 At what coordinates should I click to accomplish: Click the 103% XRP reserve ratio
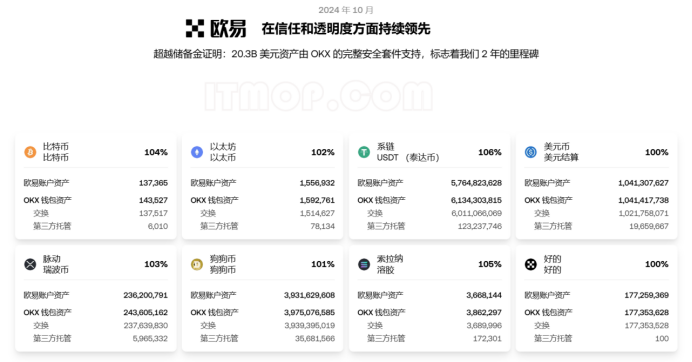(156, 264)
